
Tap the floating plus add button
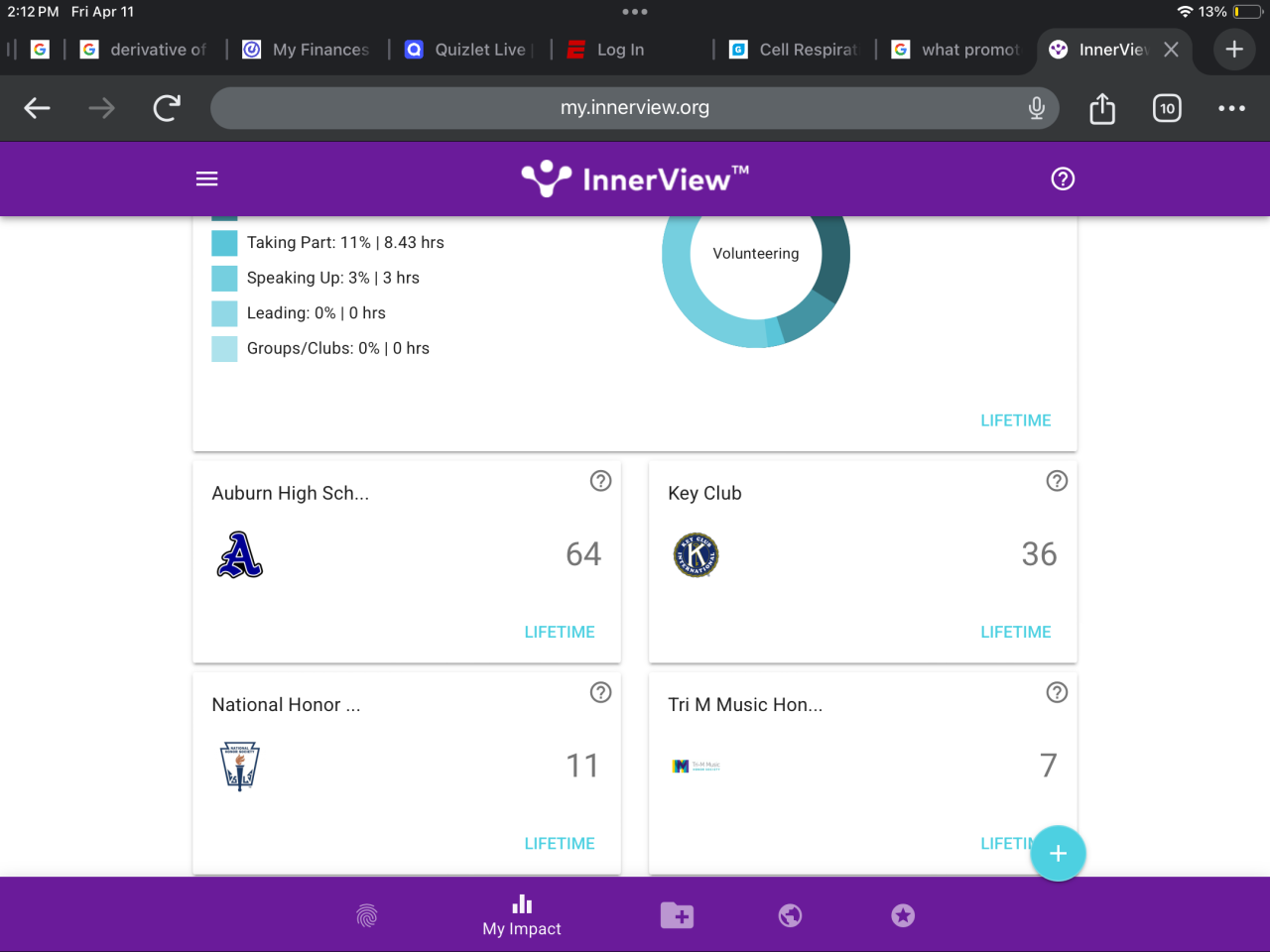[x=1058, y=853]
